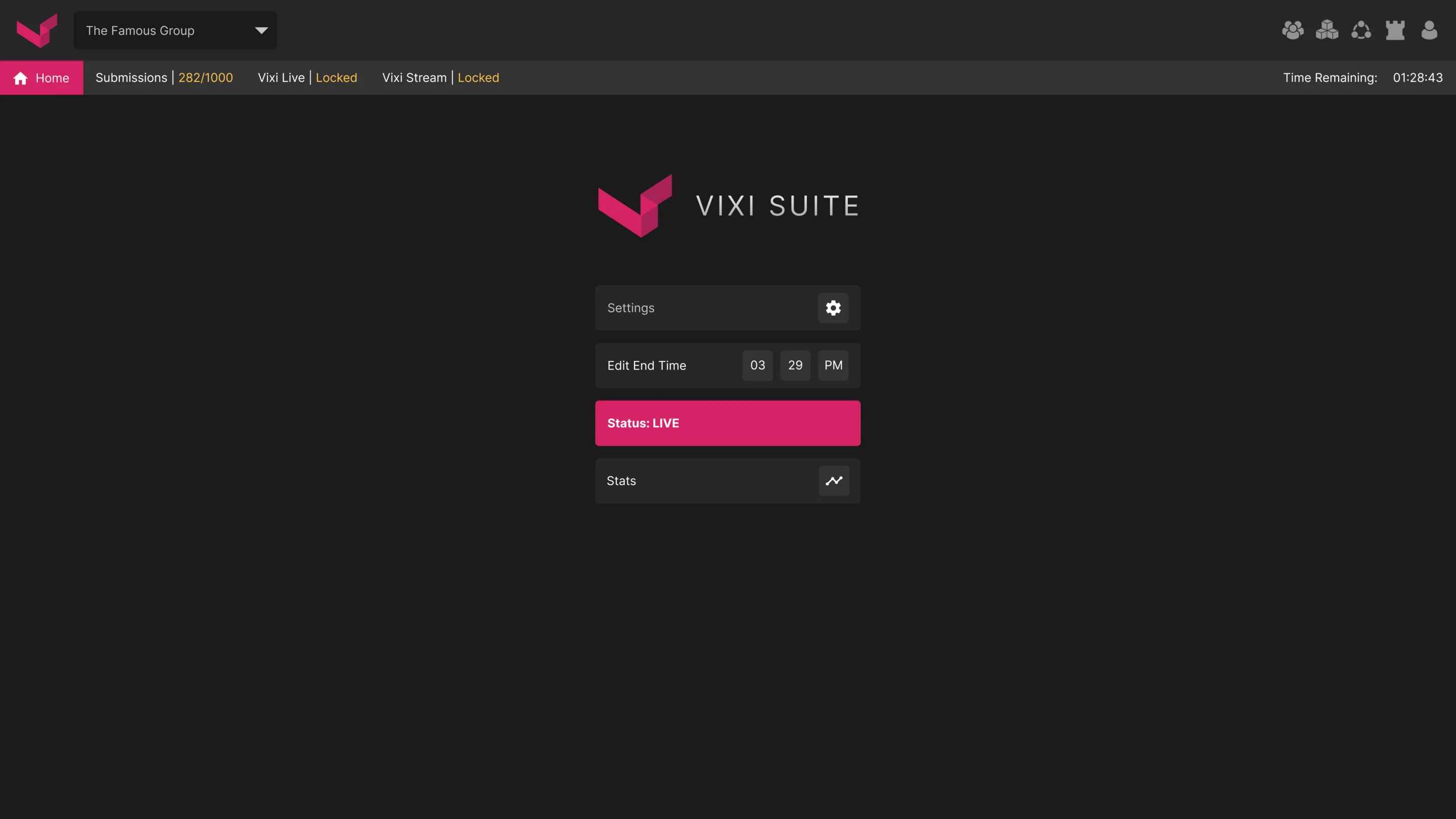Viewport: 1456px width, 819px height.
Task: Click the house icon in Home tab
Action: [x=20, y=78]
